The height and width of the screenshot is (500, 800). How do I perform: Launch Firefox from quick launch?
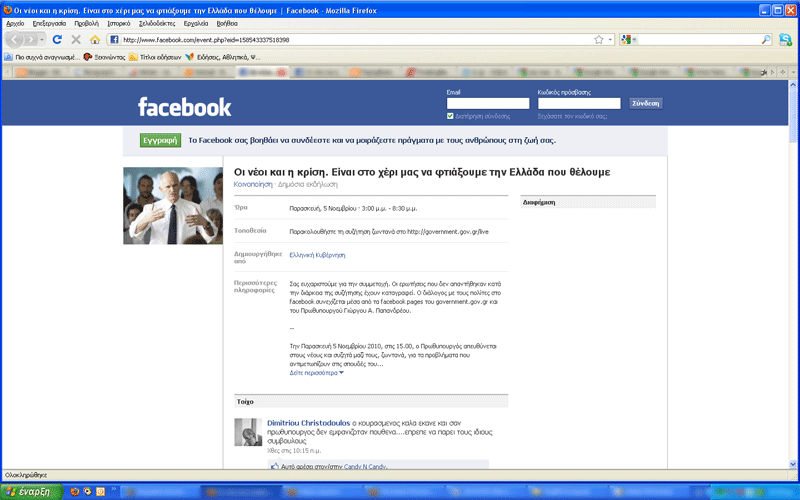pyautogui.click(x=75, y=492)
